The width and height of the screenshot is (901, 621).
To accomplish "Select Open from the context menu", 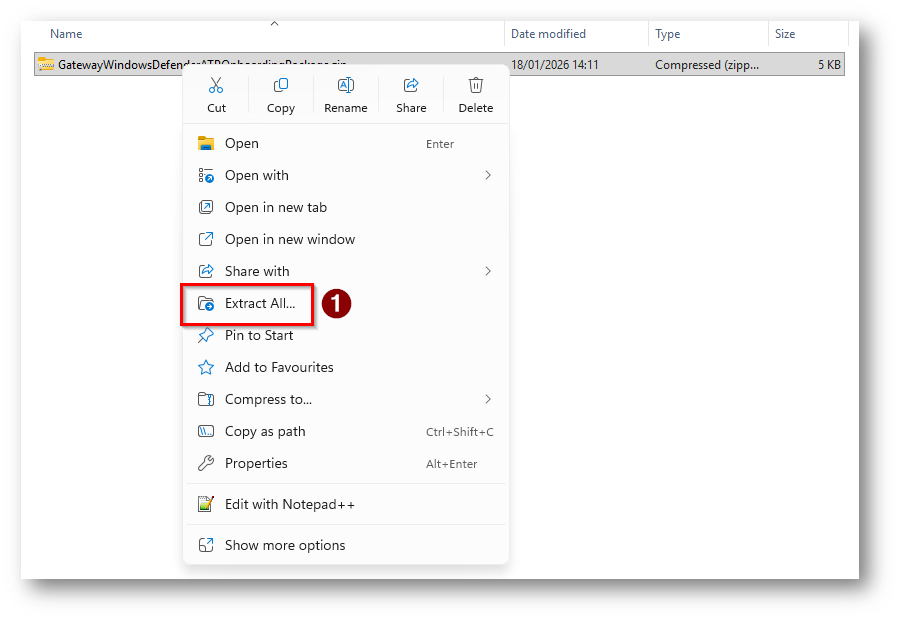I will [242, 144].
